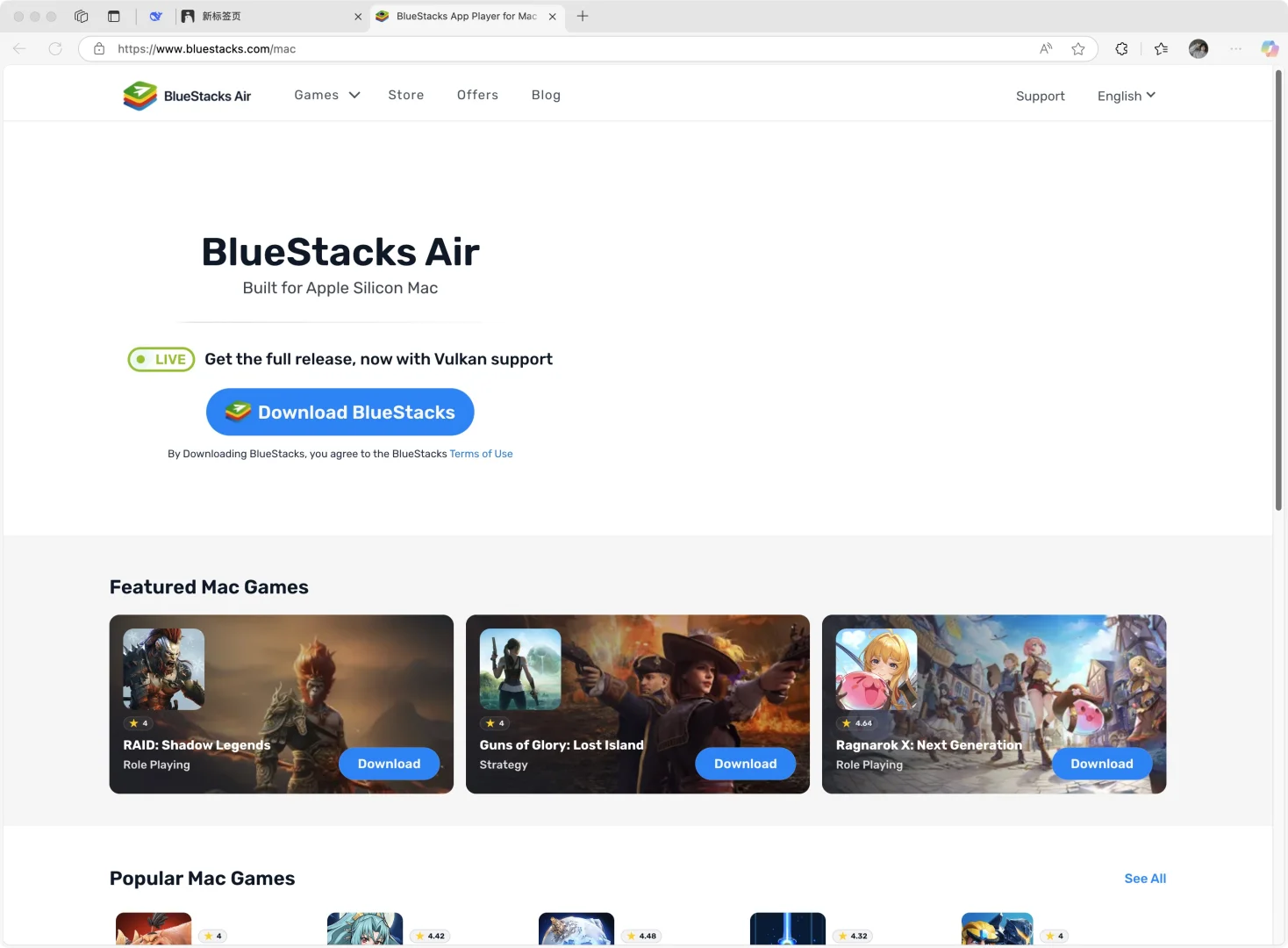This screenshot has width=1288, height=948.
Task: Open the browser profile avatar
Action: [x=1199, y=48]
